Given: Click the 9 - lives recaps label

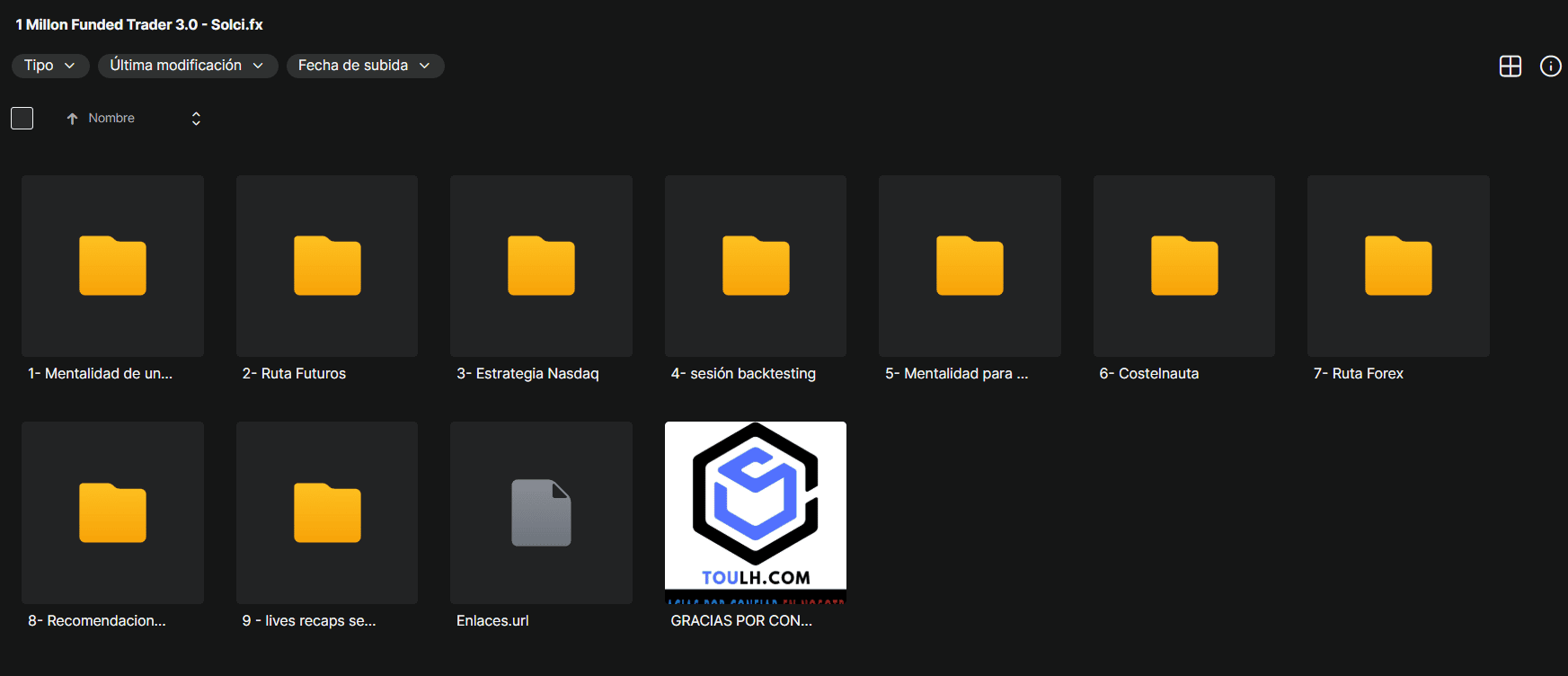Looking at the screenshot, I should (x=309, y=620).
